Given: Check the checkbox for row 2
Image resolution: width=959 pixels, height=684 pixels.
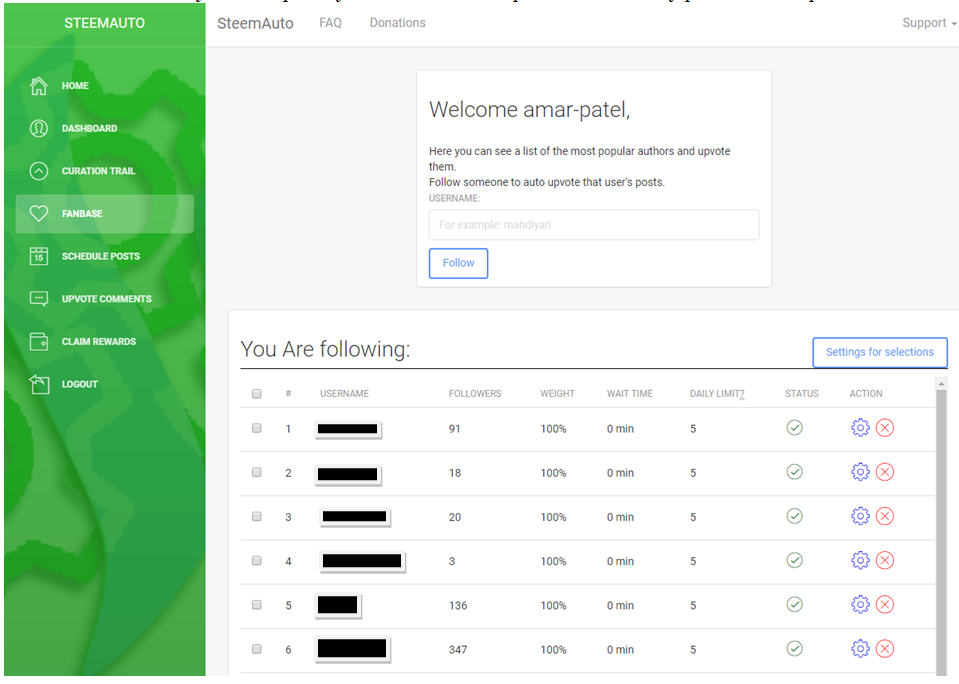Looking at the screenshot, I should tap(257, 472).
